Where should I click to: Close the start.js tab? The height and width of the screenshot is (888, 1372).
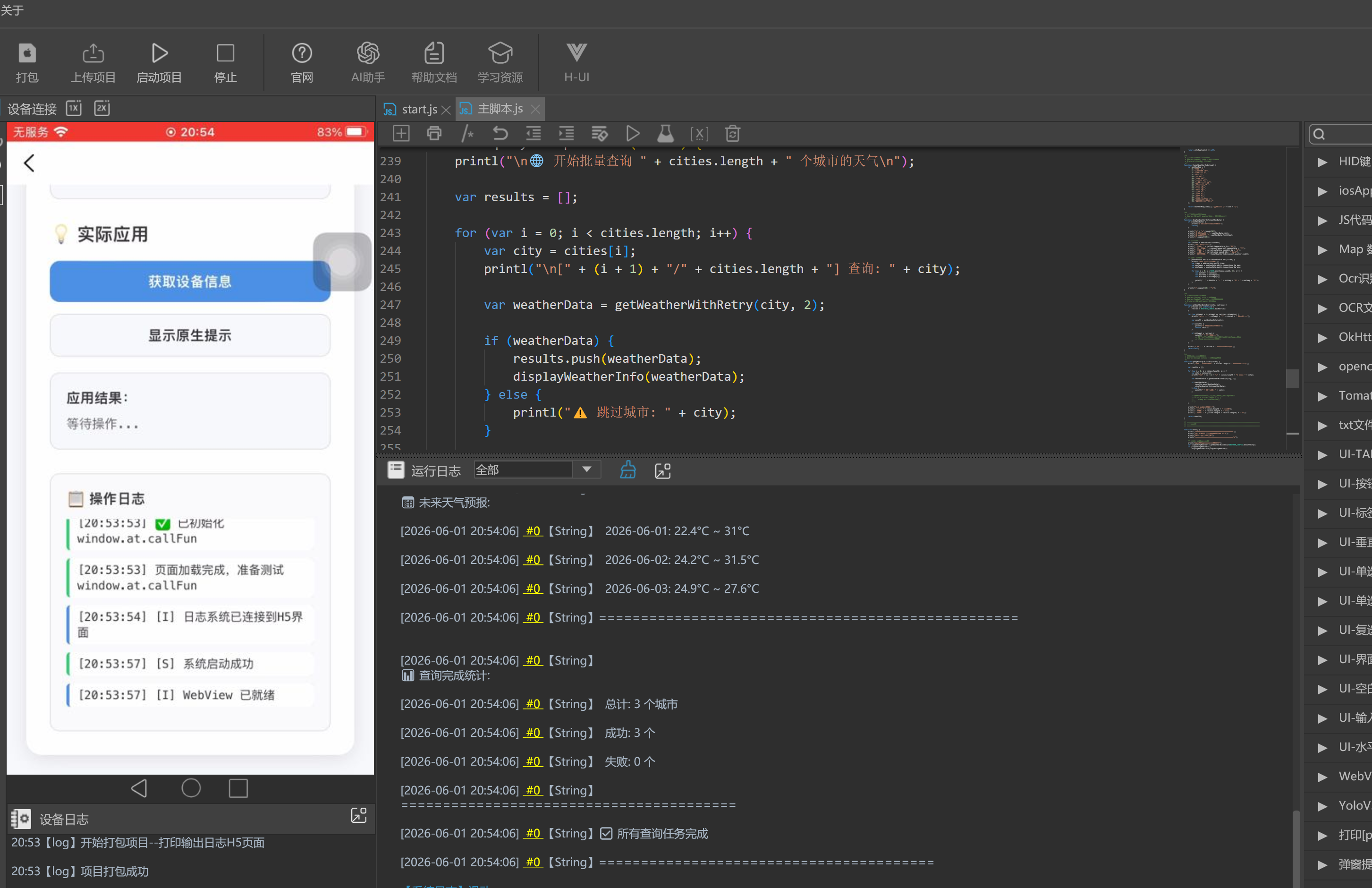[x=446, y=110]
